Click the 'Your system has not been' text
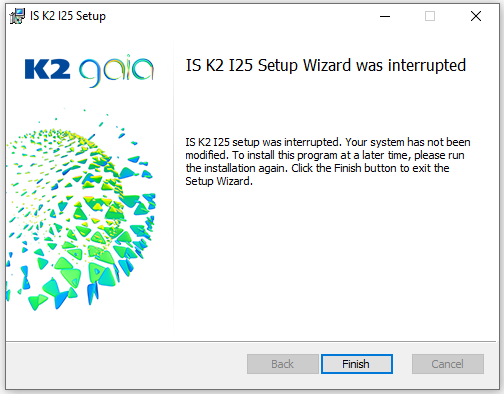The width and height of the screenshot is (504, 394). click(x=408, y=142)
